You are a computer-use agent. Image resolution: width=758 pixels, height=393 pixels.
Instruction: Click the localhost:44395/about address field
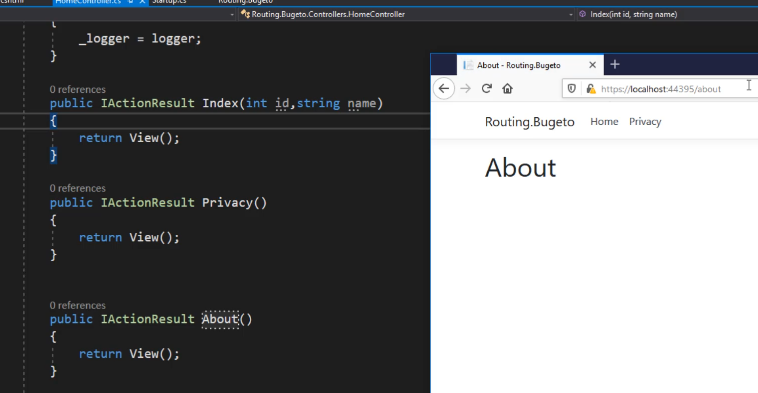661,89
